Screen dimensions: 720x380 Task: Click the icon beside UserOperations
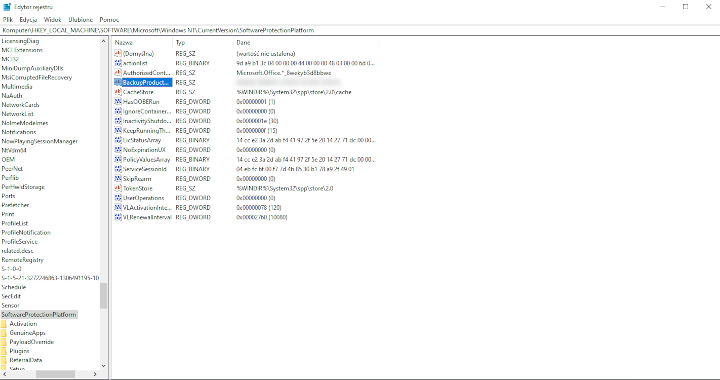[118, 198]
